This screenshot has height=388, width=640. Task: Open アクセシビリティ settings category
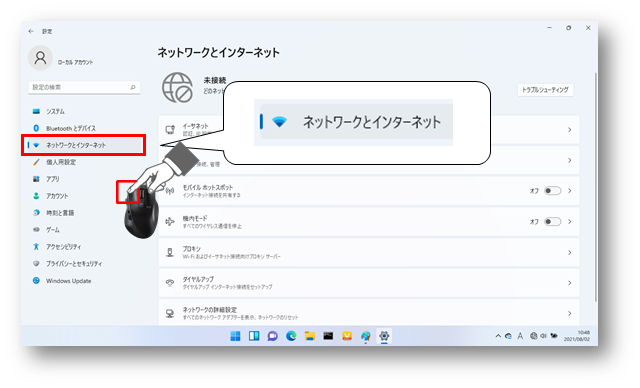pos(57,247)
